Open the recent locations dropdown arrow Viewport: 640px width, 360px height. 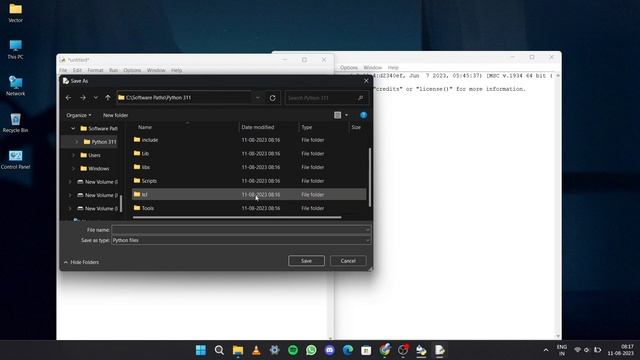(x=96, y=98)
